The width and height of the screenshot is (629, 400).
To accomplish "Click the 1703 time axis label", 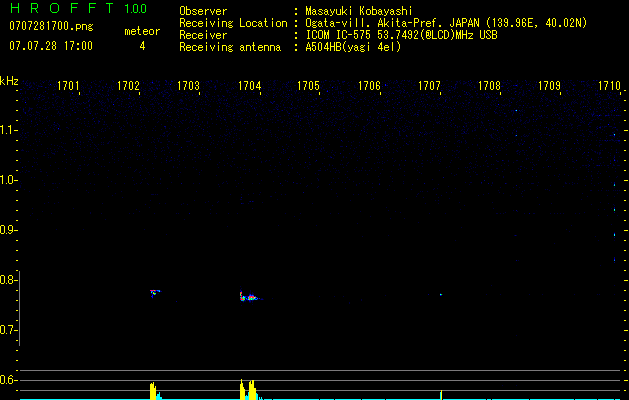I will pos(189,85).
